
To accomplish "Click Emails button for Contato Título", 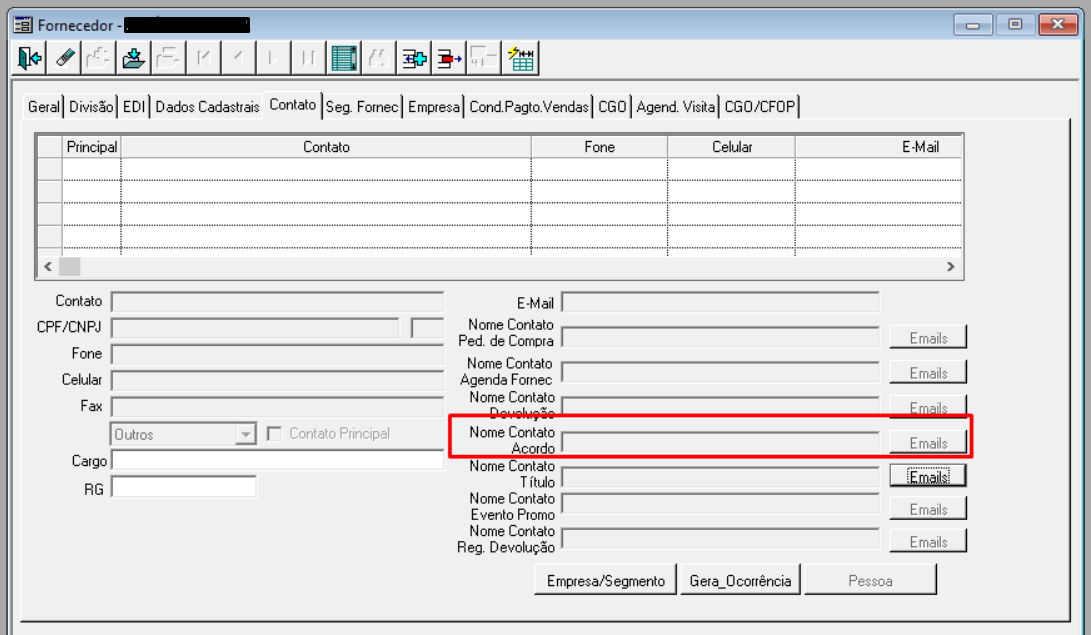I will coord(928,476).
